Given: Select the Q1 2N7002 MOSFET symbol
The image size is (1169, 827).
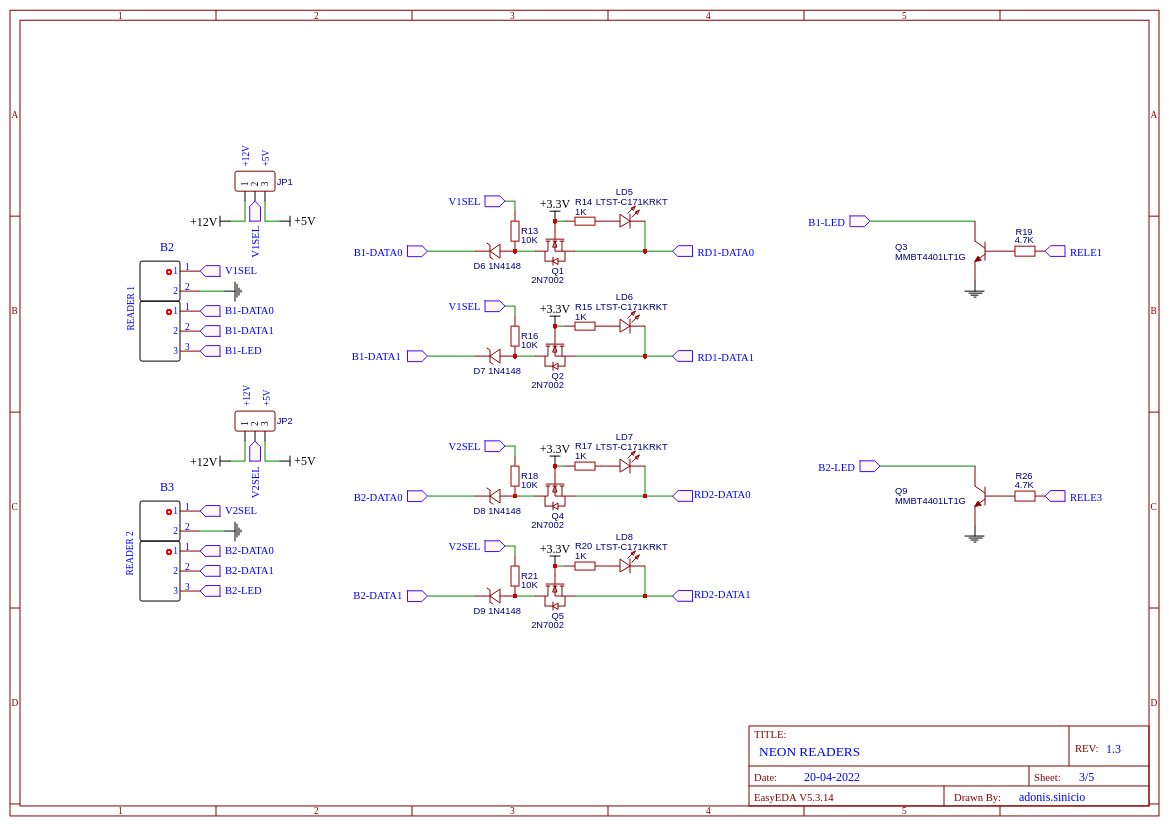Looking at the screenshot, I should [x=555, y=251].
